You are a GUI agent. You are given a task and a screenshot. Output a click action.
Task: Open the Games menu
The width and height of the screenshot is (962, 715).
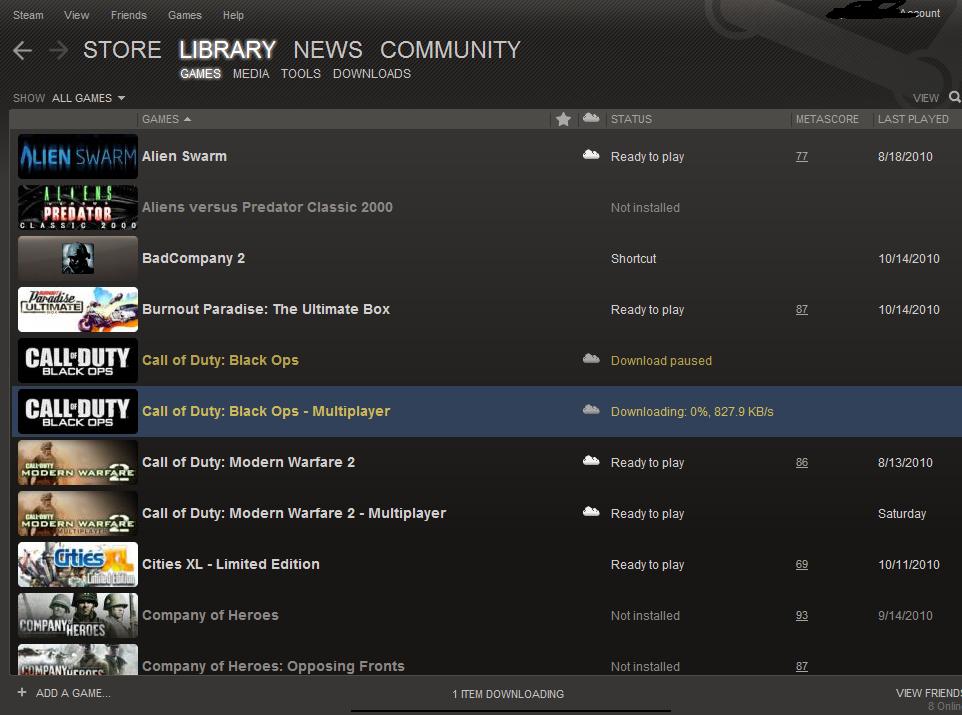coord(185,15)
